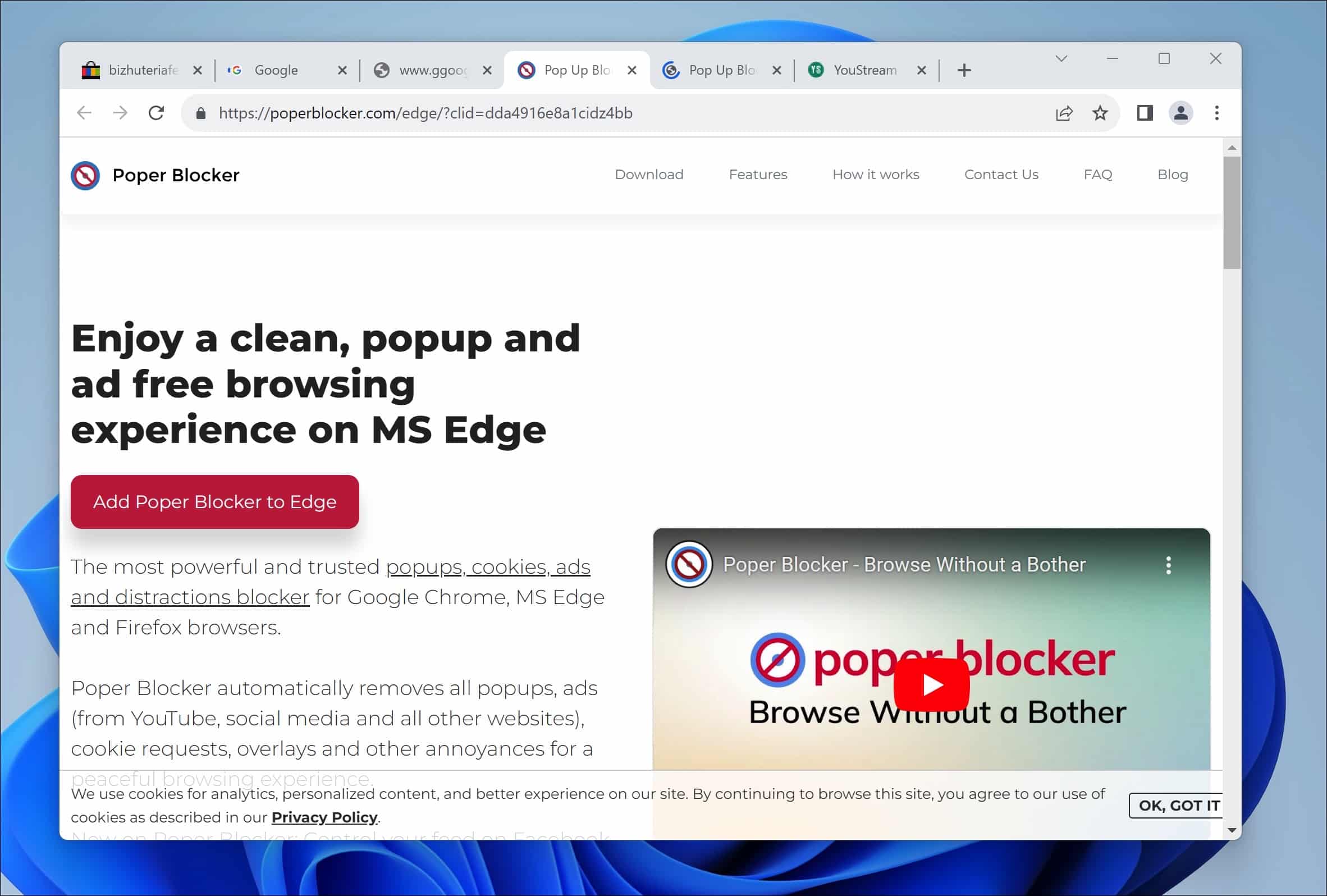The width and height of the screenshot is (1327, 896).
Task: Expand the tab search chevron
Action: point(1061,58)
